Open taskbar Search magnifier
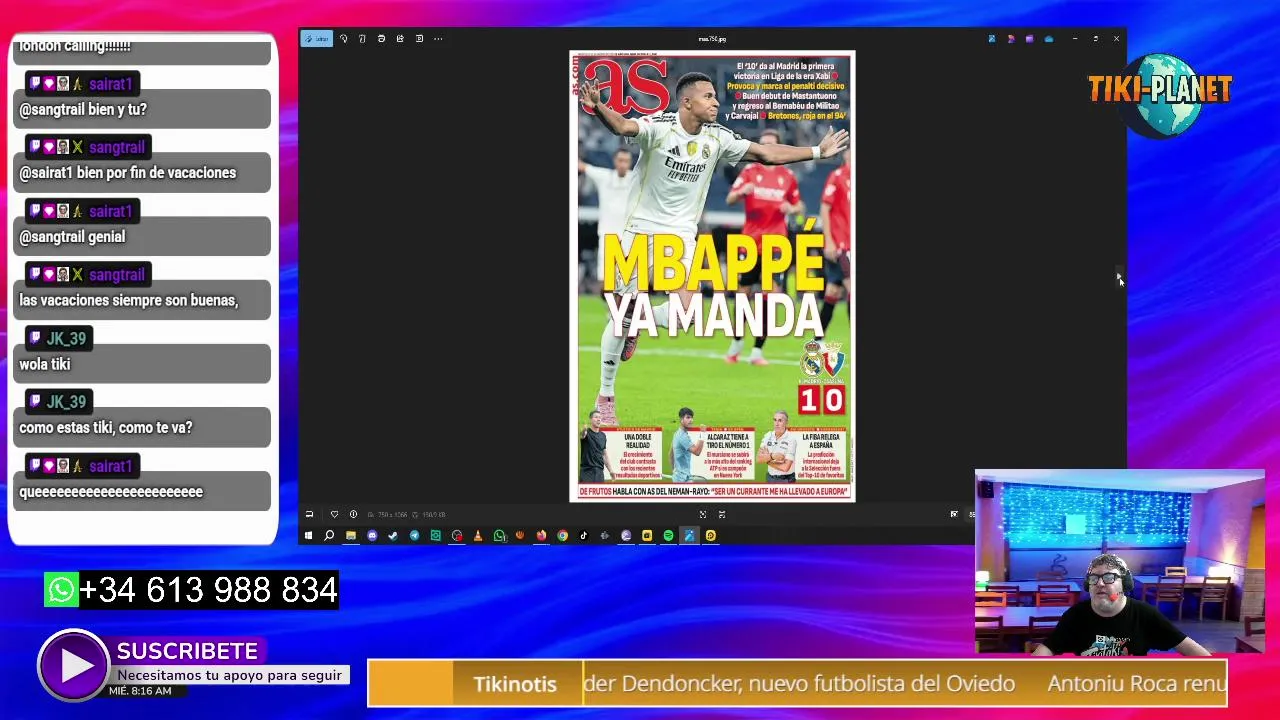The height and width of the screenshot is (720, 1280). (x=329, y=536)
